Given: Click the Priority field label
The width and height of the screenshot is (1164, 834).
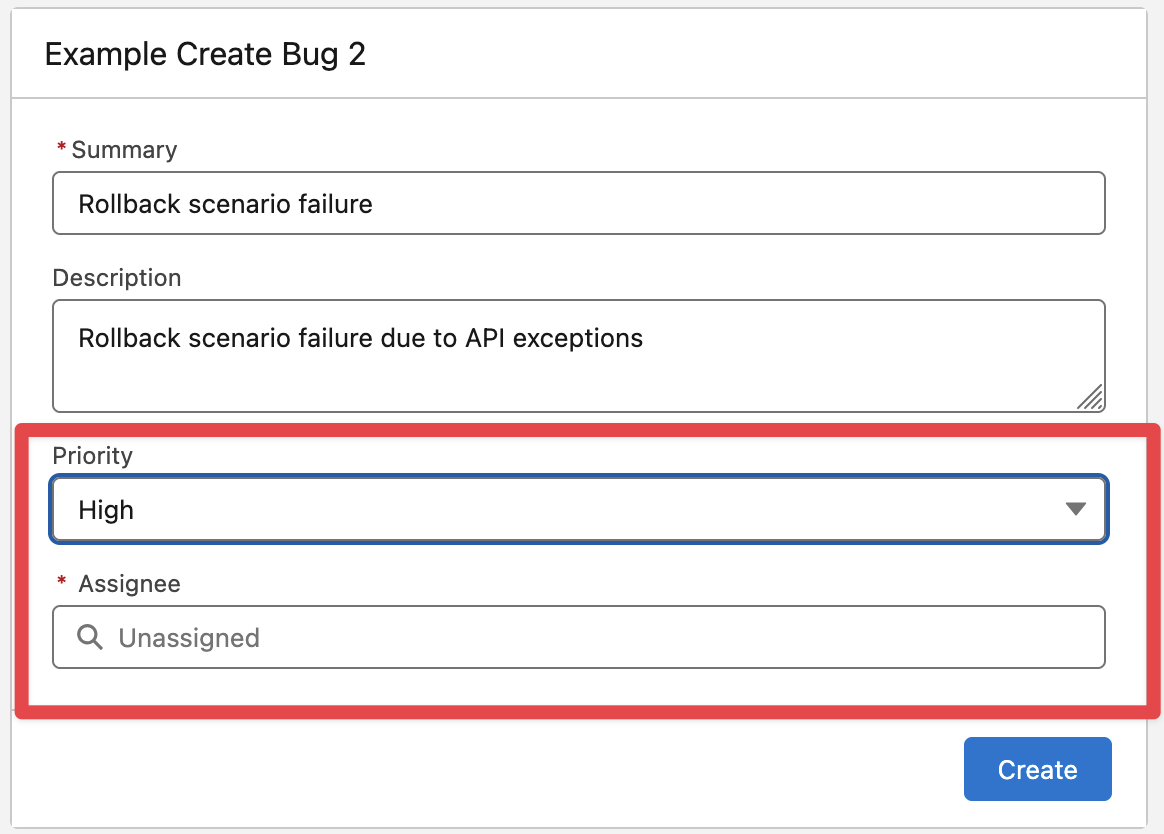Looking at the screenshot, I should click(x=93, y=456).
